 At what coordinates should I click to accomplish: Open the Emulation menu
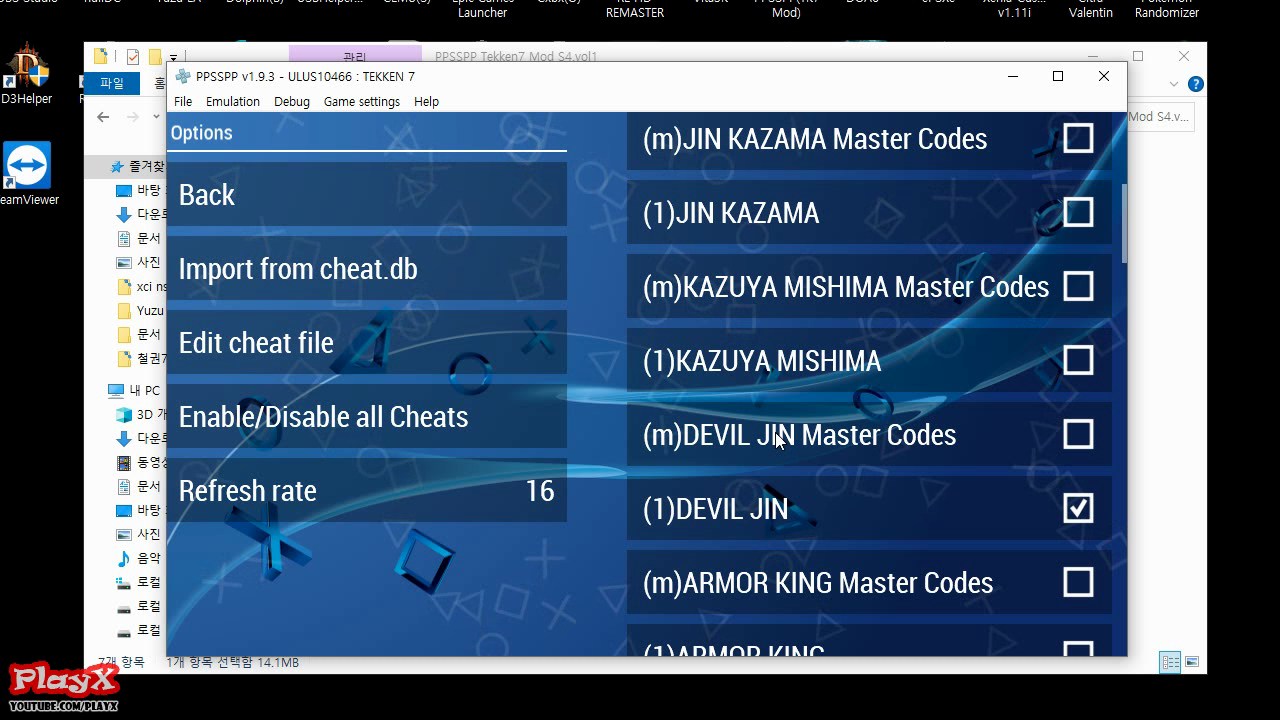(233, 102)
